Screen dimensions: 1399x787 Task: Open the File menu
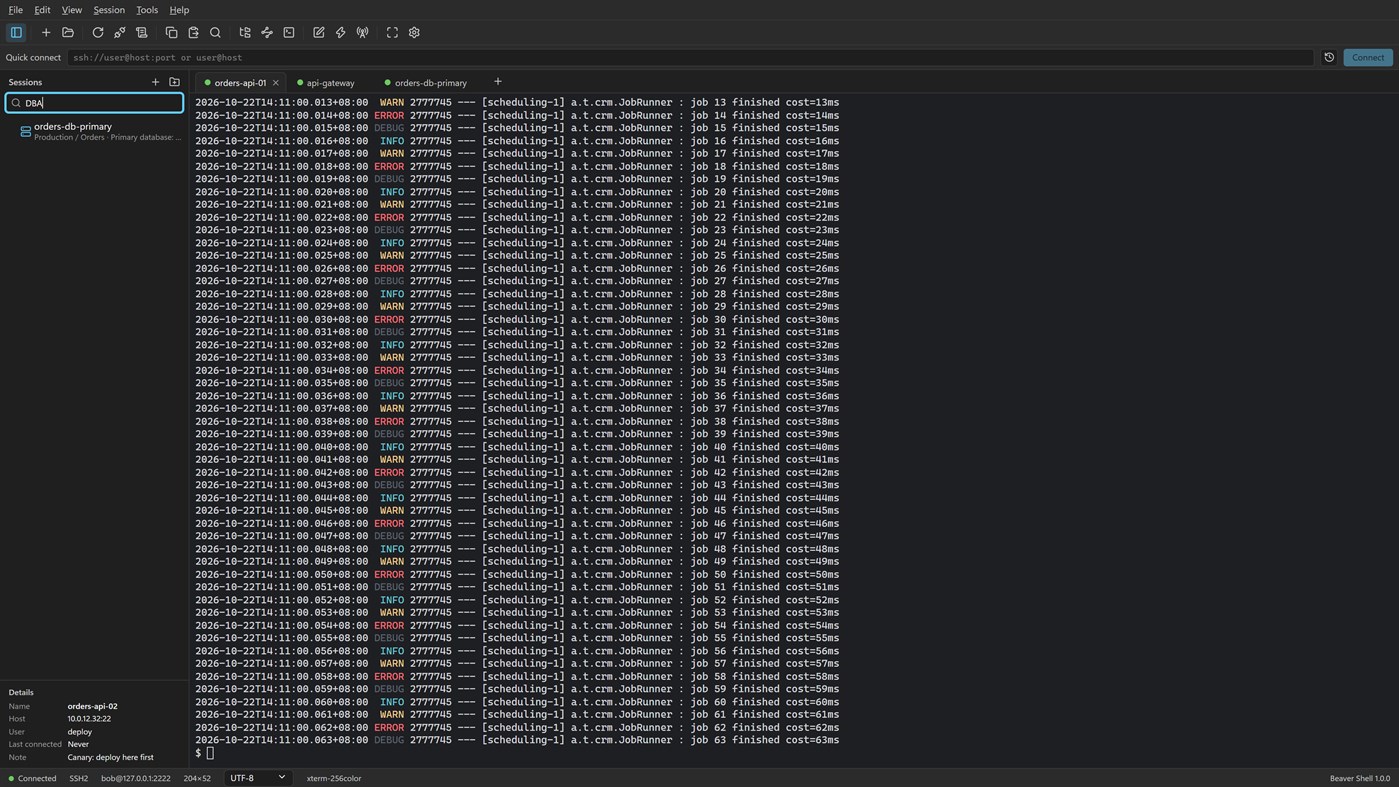[x=16, y=10]
